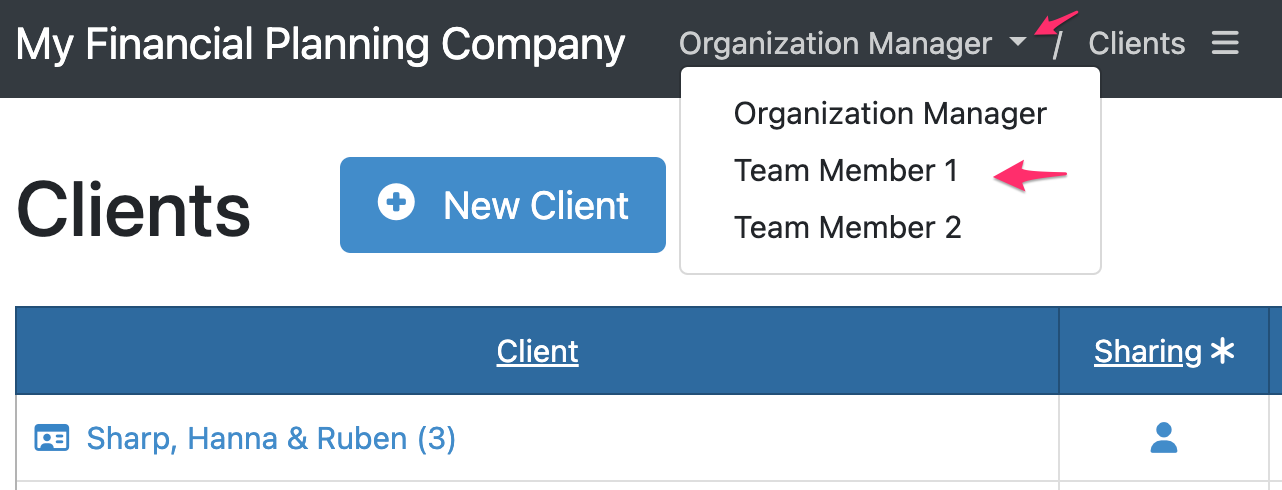This screenshot has width=1282, height=490.
Task: Select Organization Manager in the dropdown list
Action: tap(890, 114)
